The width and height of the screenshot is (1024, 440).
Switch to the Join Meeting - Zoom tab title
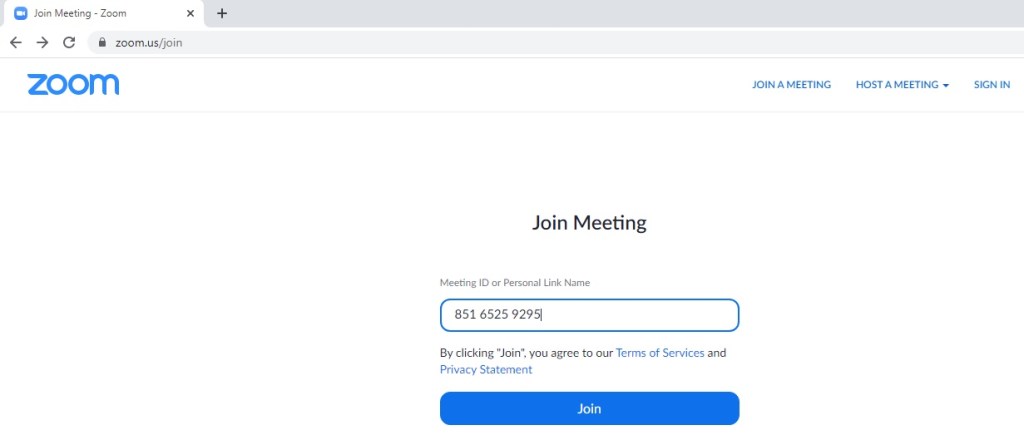click(80, 13)
